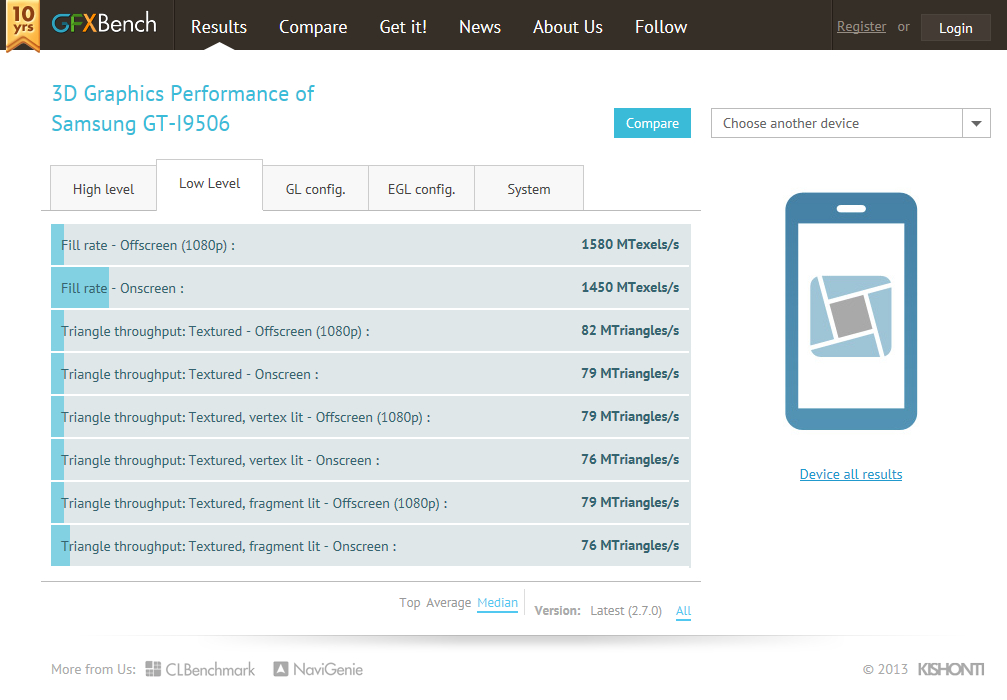Open the Device all results link
The height and width of the screenshot is (700, 1007).
[x=851, y=474]
